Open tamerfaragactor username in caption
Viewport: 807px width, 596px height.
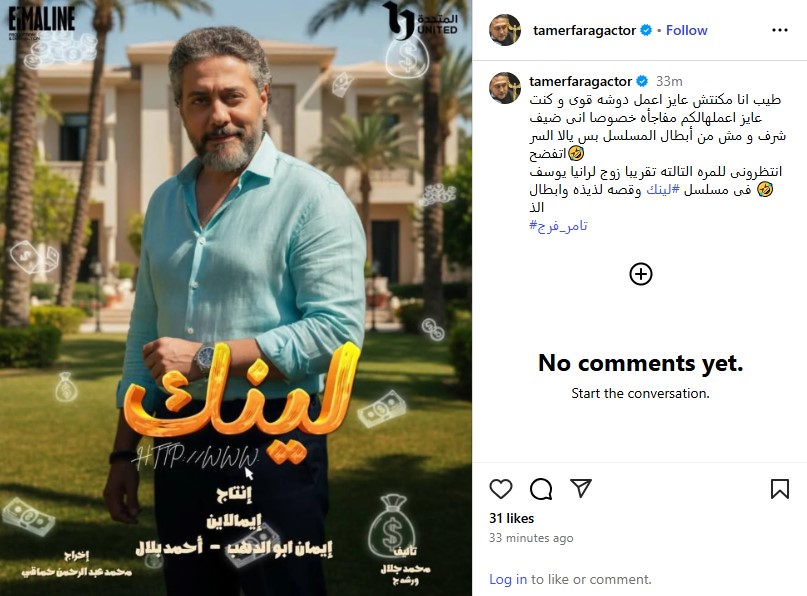click(x=580, y=81)
